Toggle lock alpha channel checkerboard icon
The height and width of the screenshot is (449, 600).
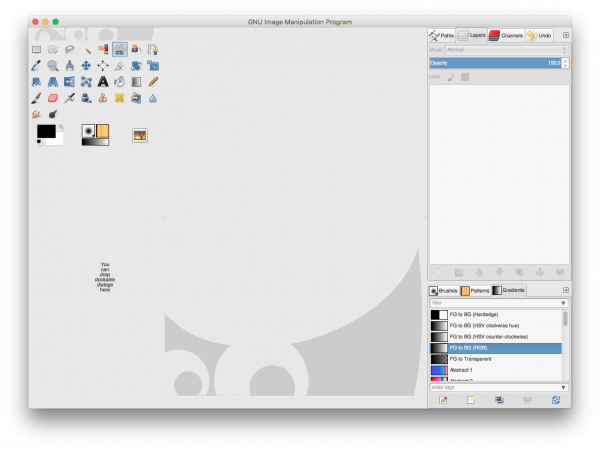coord(465,77)
